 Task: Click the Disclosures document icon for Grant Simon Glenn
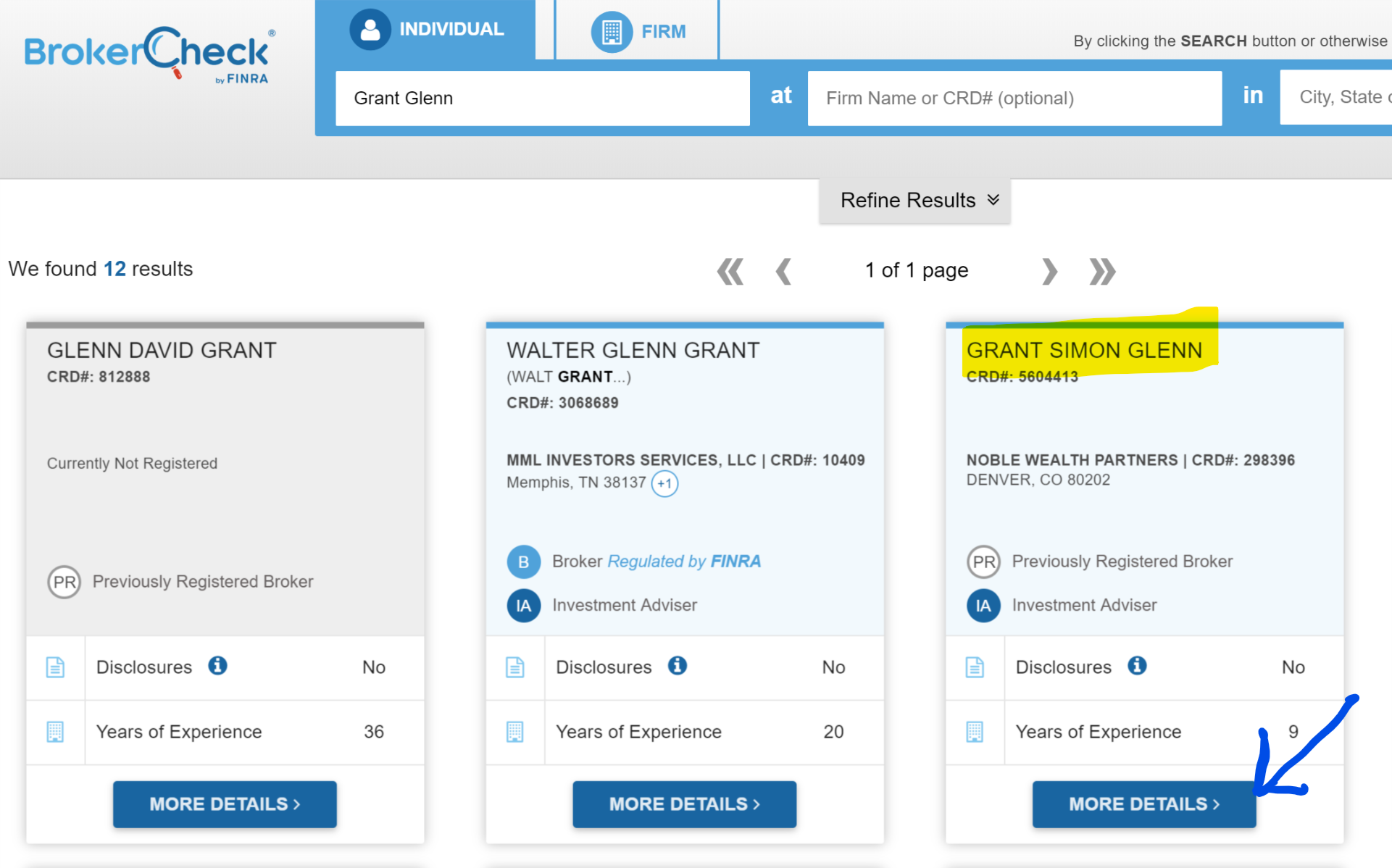[975, 667]
